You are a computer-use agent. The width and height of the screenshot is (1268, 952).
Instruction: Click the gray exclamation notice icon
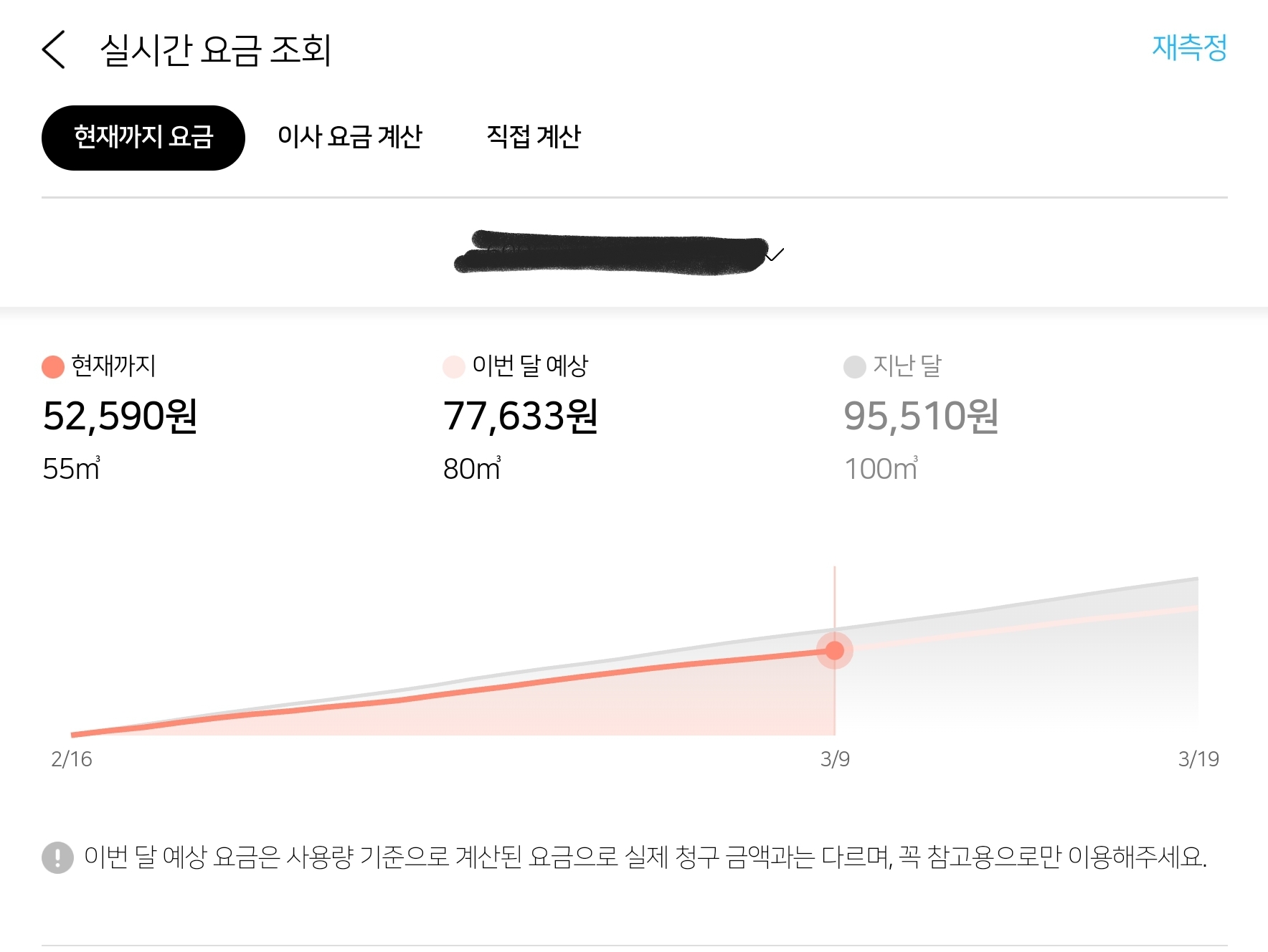click(x=57, y=857)
